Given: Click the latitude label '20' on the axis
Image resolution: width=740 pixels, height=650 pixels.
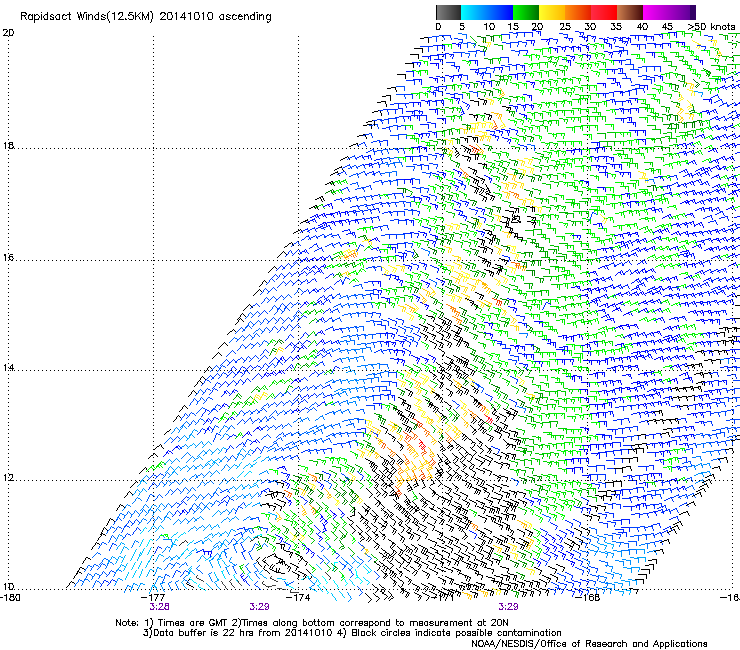Looking at the screenshot, I should [8, 33].
